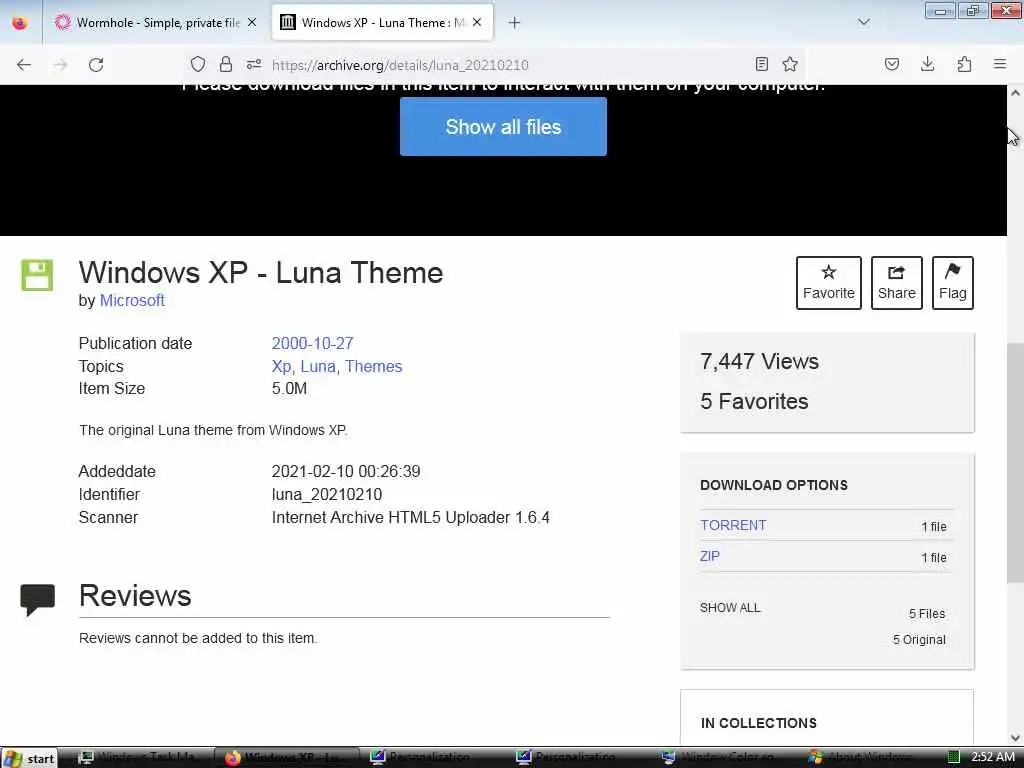
Task: Open a new tab with the plus button
Action: pyautogui.click(x=515, y=23)
